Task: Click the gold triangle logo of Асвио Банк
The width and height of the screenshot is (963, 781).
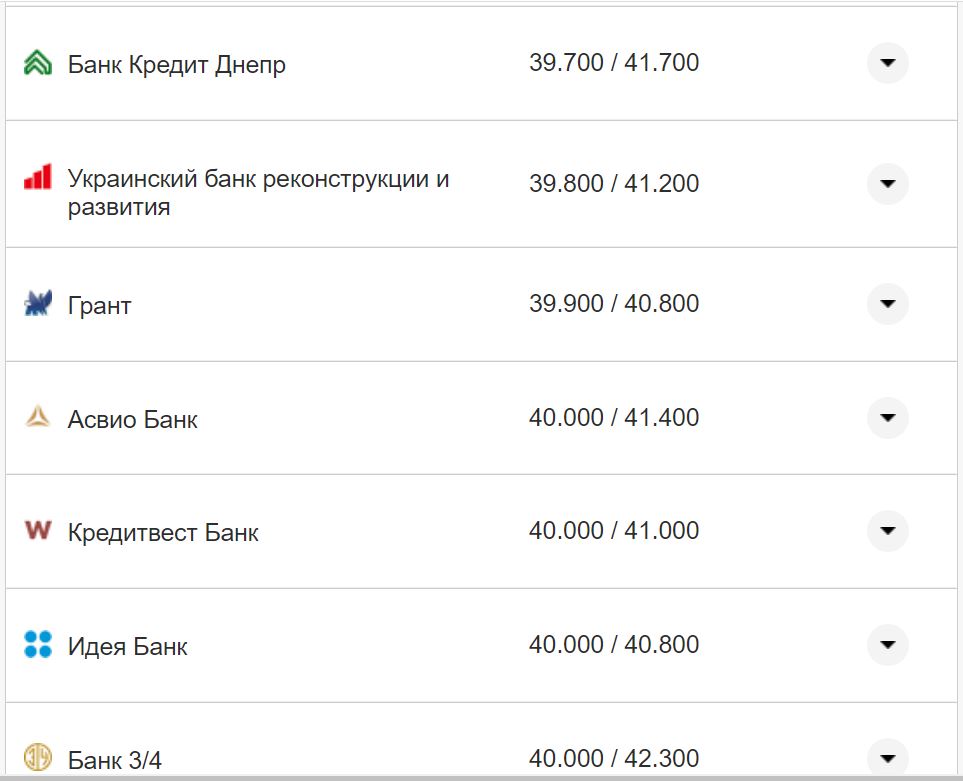Action: coord(36,418)
